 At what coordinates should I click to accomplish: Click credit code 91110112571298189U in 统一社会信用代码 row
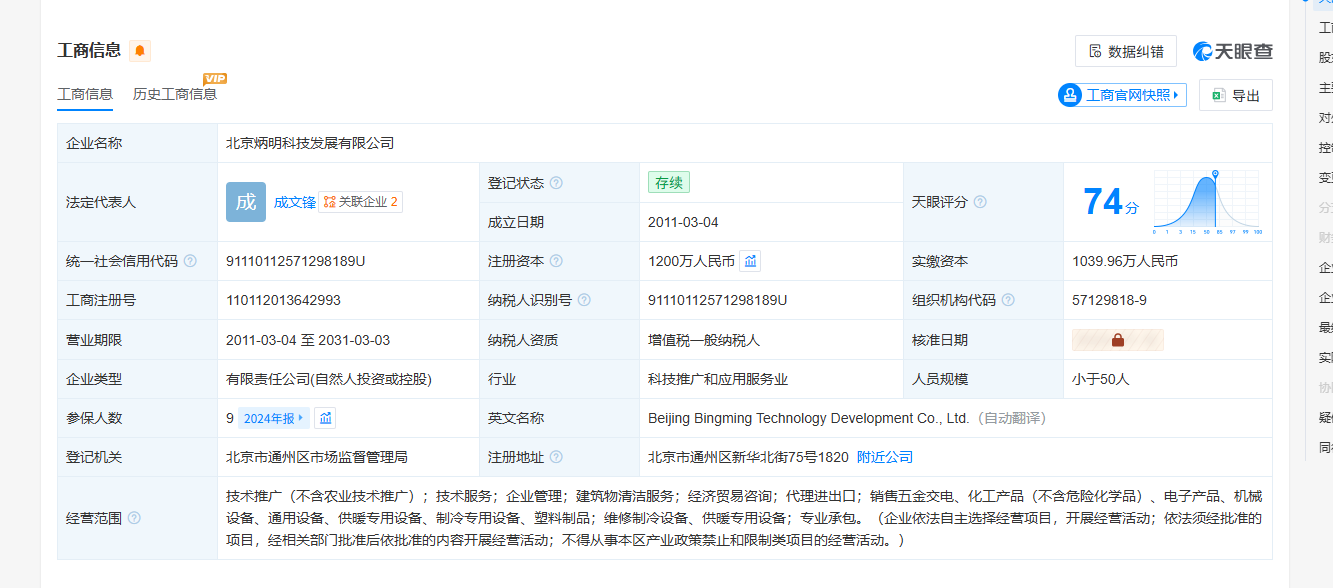coord(296,261)
